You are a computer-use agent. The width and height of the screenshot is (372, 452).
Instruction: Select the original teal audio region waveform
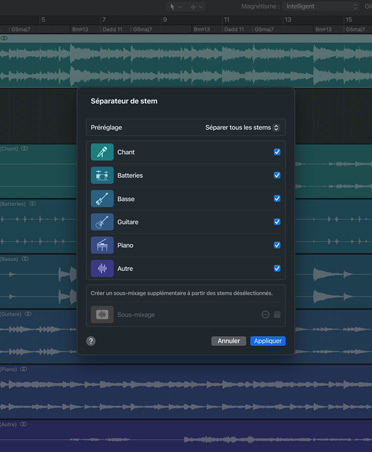tap(186, 65)
